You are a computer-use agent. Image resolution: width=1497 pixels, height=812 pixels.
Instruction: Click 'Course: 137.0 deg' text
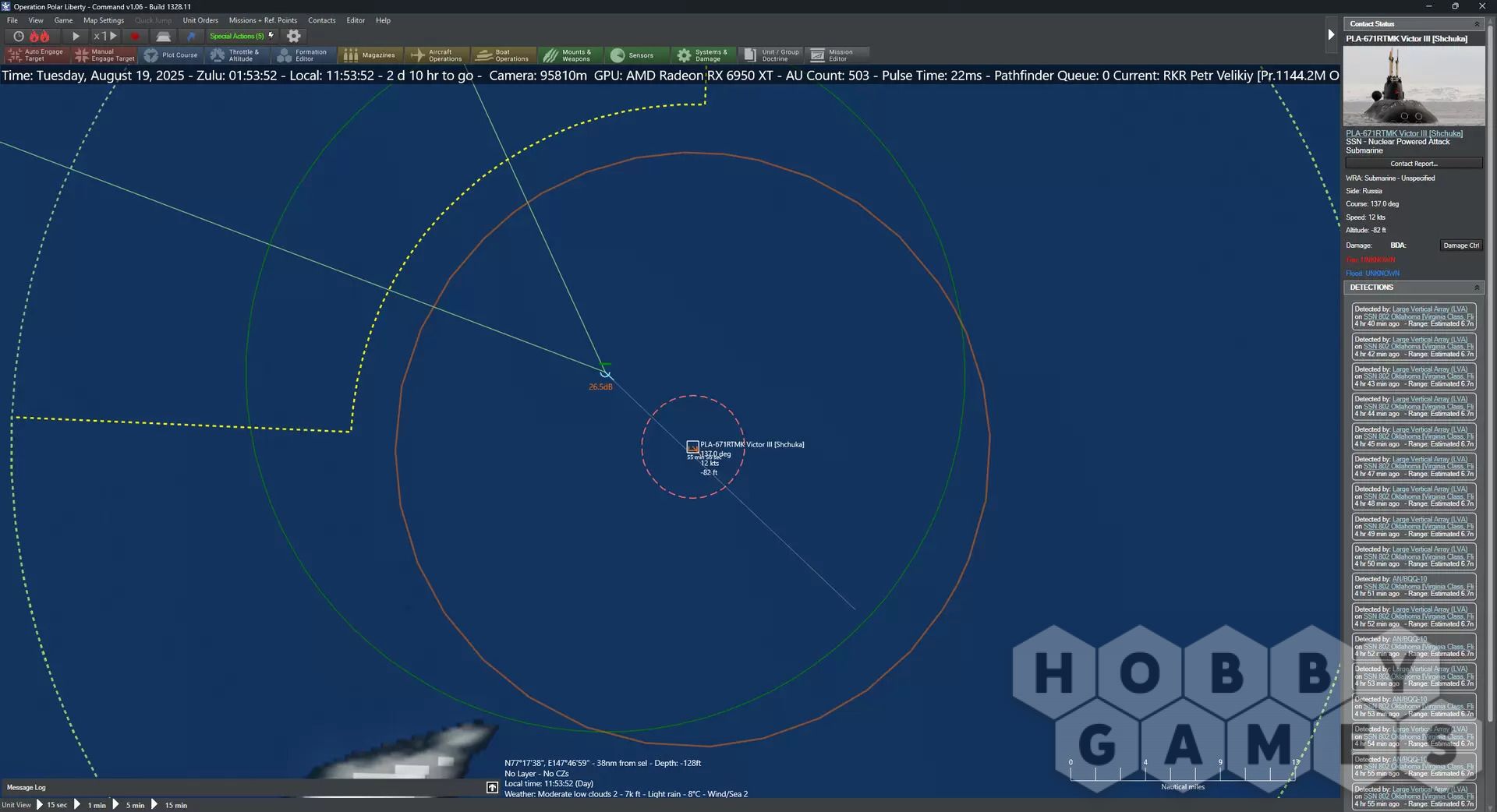(x=1372, y=204)
